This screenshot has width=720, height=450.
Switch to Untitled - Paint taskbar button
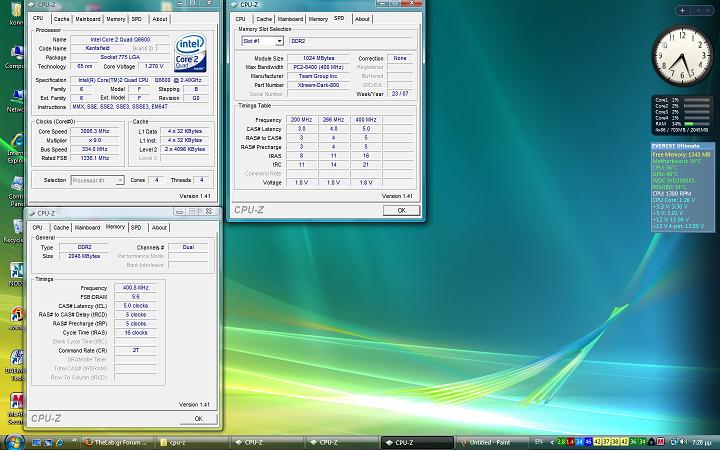coord(491,442)
